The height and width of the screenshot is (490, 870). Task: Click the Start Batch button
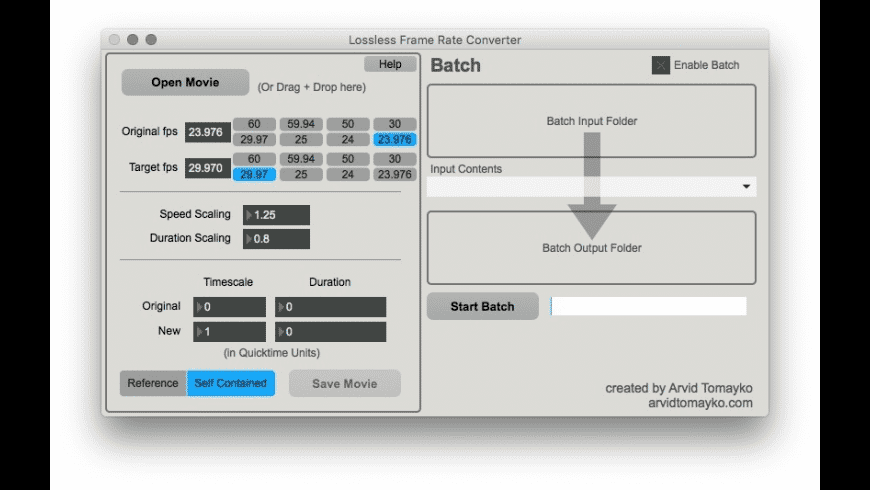click(x=482, y=306)
